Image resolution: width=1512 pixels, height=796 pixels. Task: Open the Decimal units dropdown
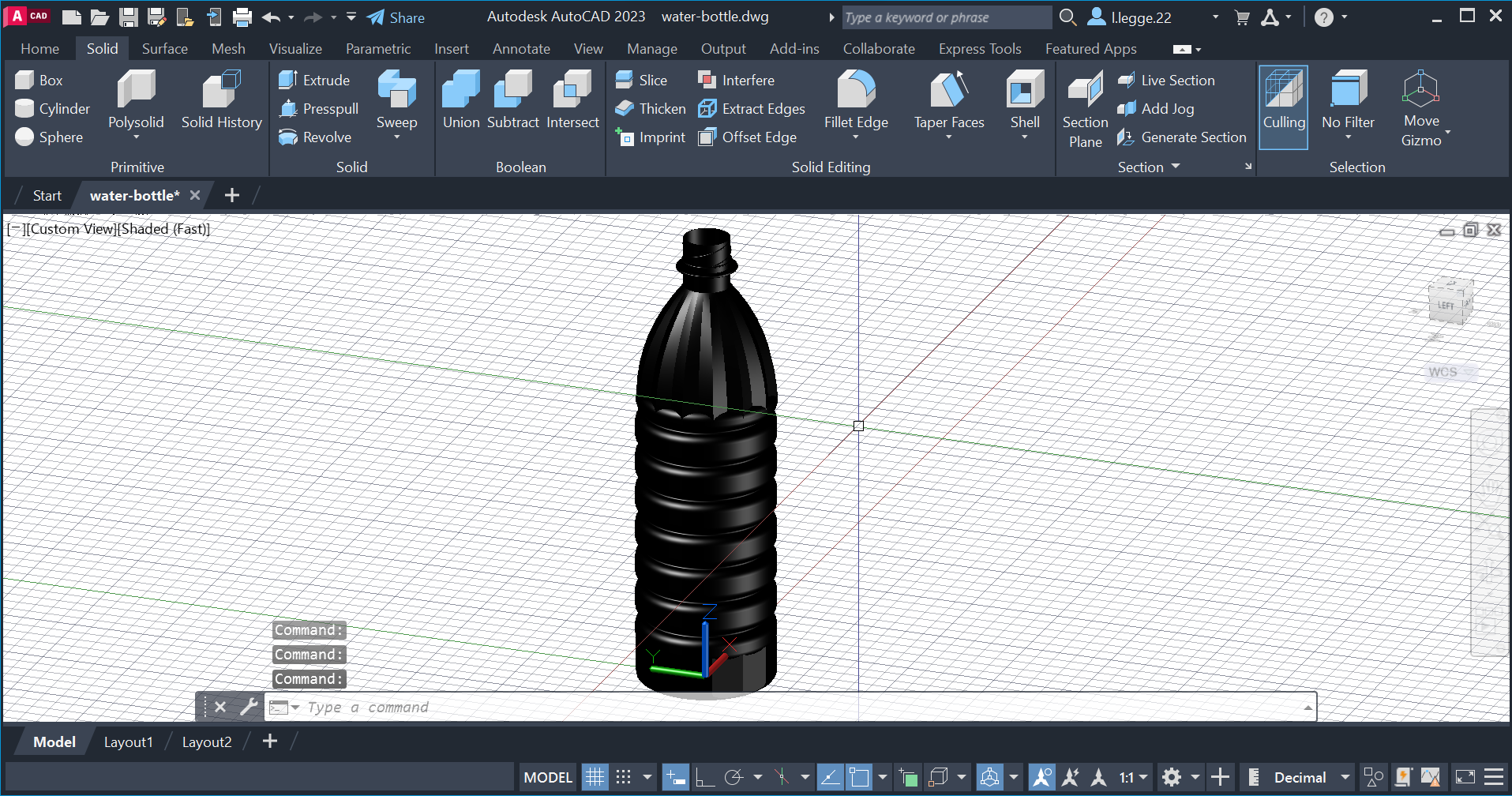1345,777
